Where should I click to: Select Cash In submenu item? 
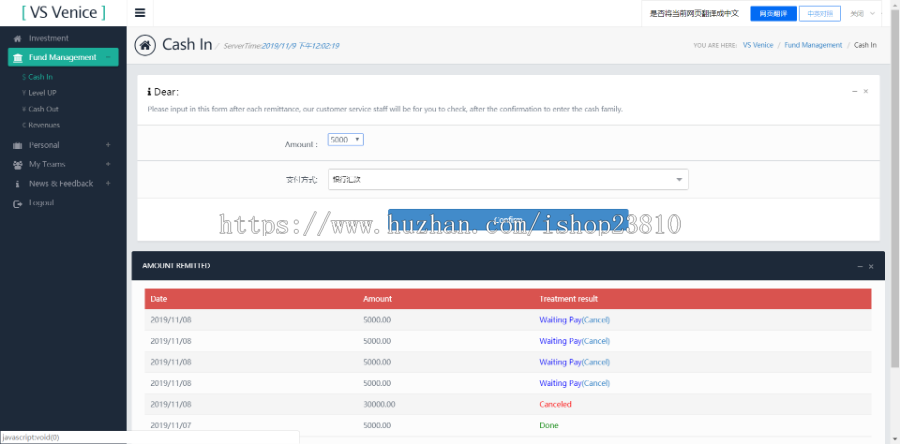pos(40,77)
